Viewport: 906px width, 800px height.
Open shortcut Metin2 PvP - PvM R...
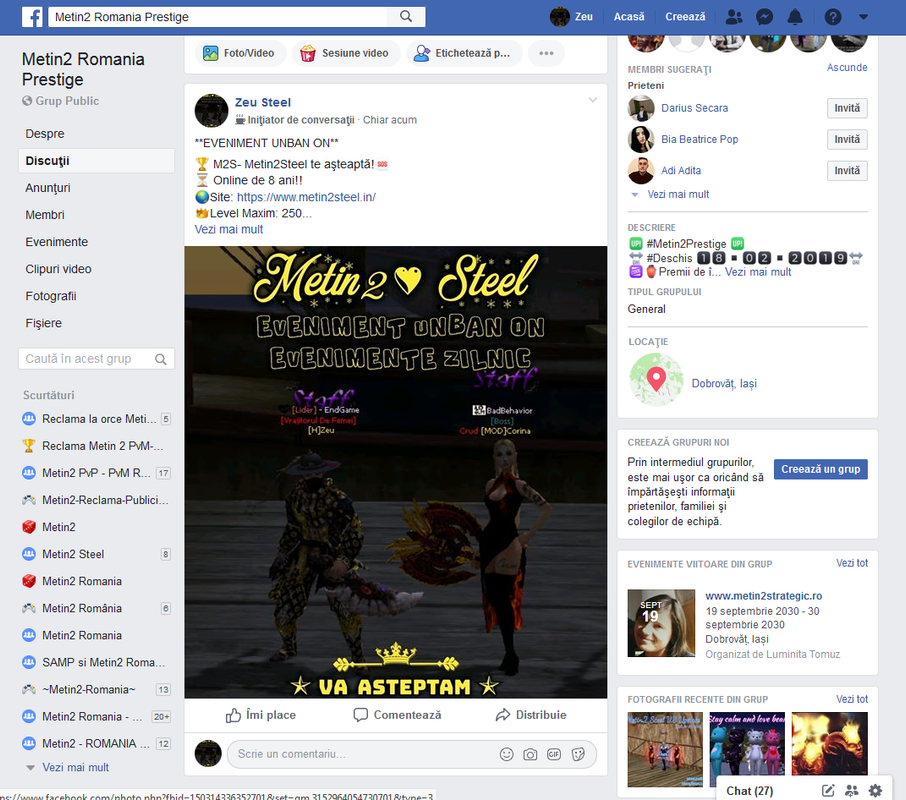(x=96, y=473)
